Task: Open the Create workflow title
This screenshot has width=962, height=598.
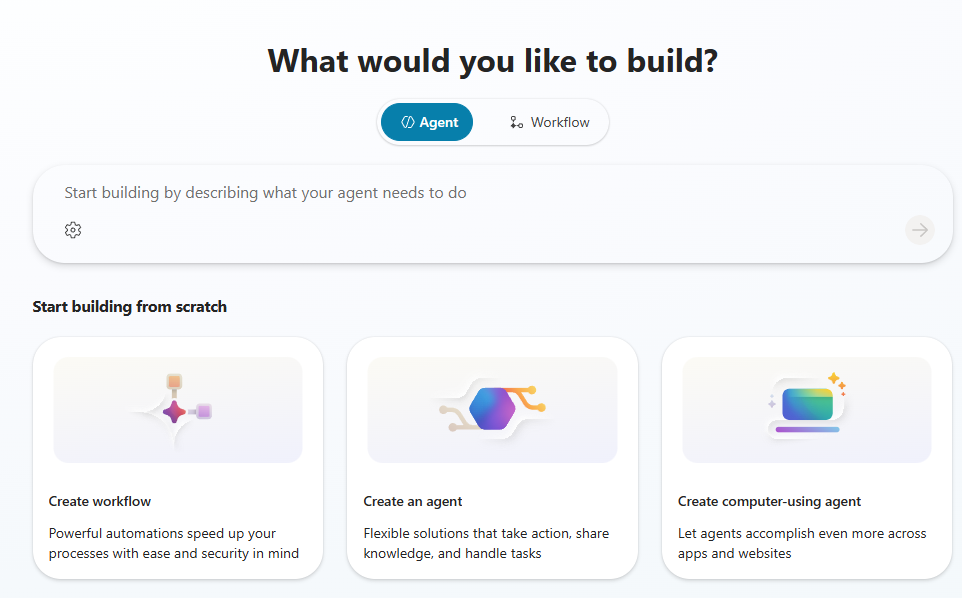Action: pyautogui.click(x=99, y=501)
